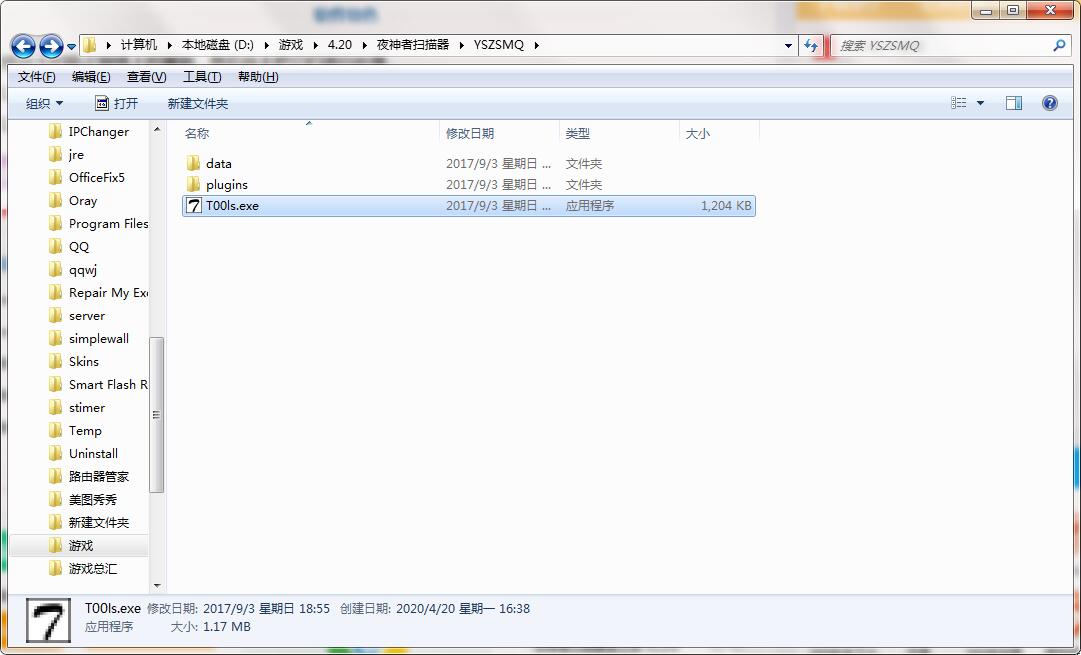Click 本地磁盘 (D:) in the breadcrumb
This screenshot has width=1081, height=655.
[x=218, y=45]
